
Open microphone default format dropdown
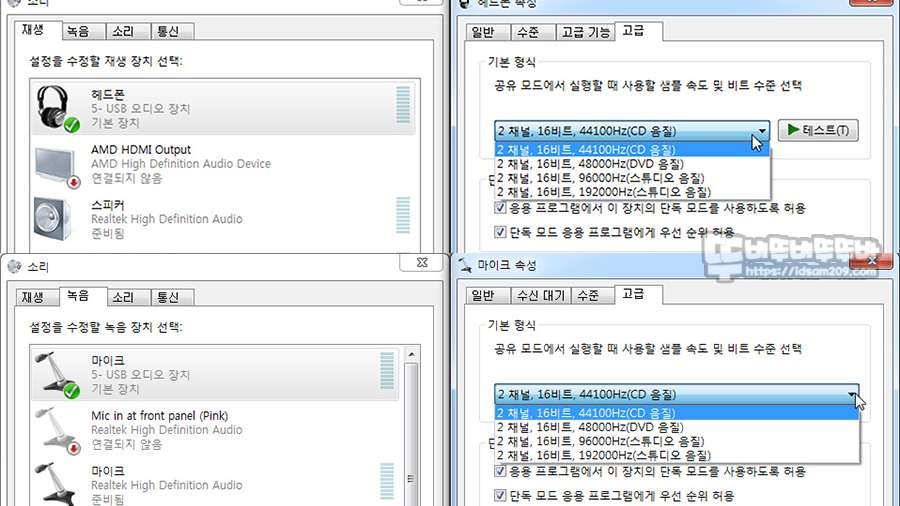(x=677, y=394)
